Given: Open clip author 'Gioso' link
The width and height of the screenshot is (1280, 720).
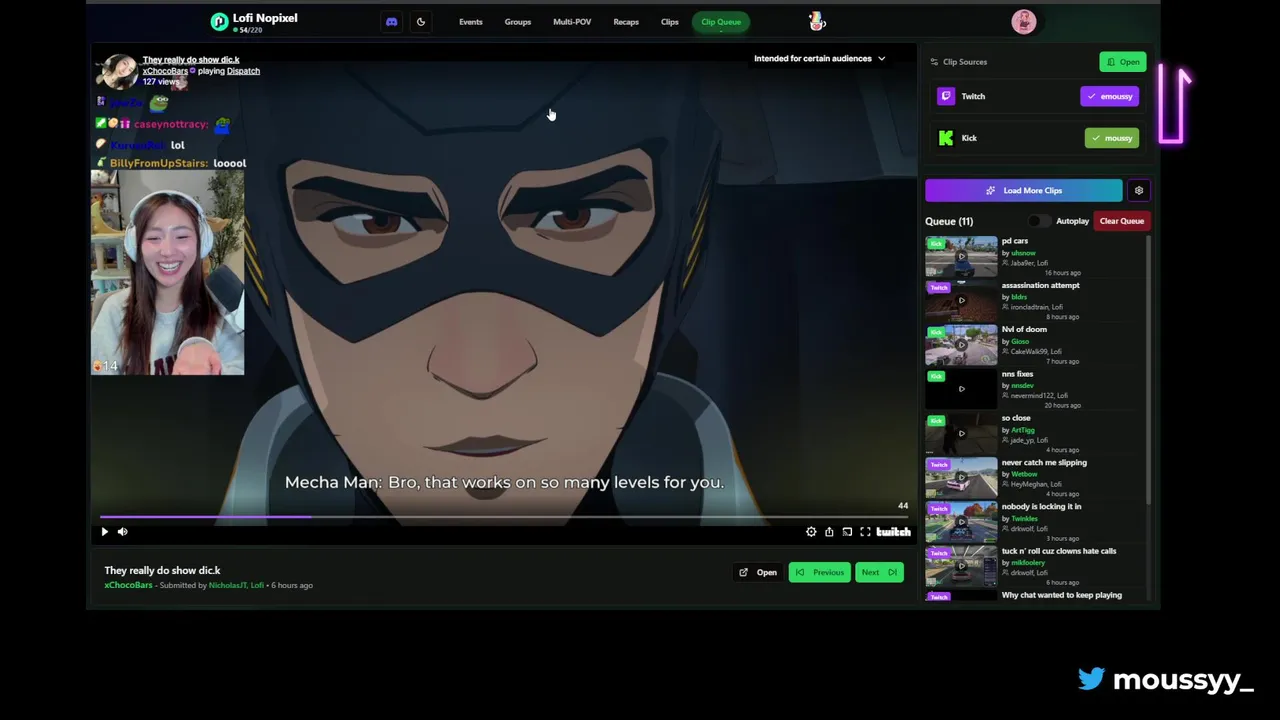Looking at the screenshot, I should click(1020, 341).
